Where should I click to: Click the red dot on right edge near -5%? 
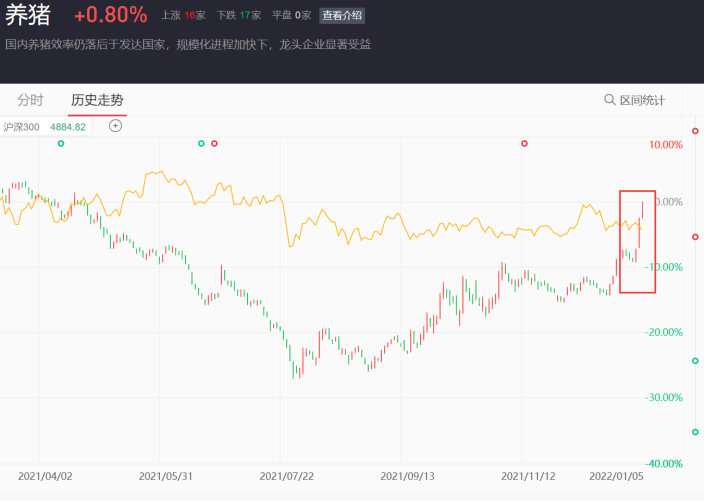point(695,237)
